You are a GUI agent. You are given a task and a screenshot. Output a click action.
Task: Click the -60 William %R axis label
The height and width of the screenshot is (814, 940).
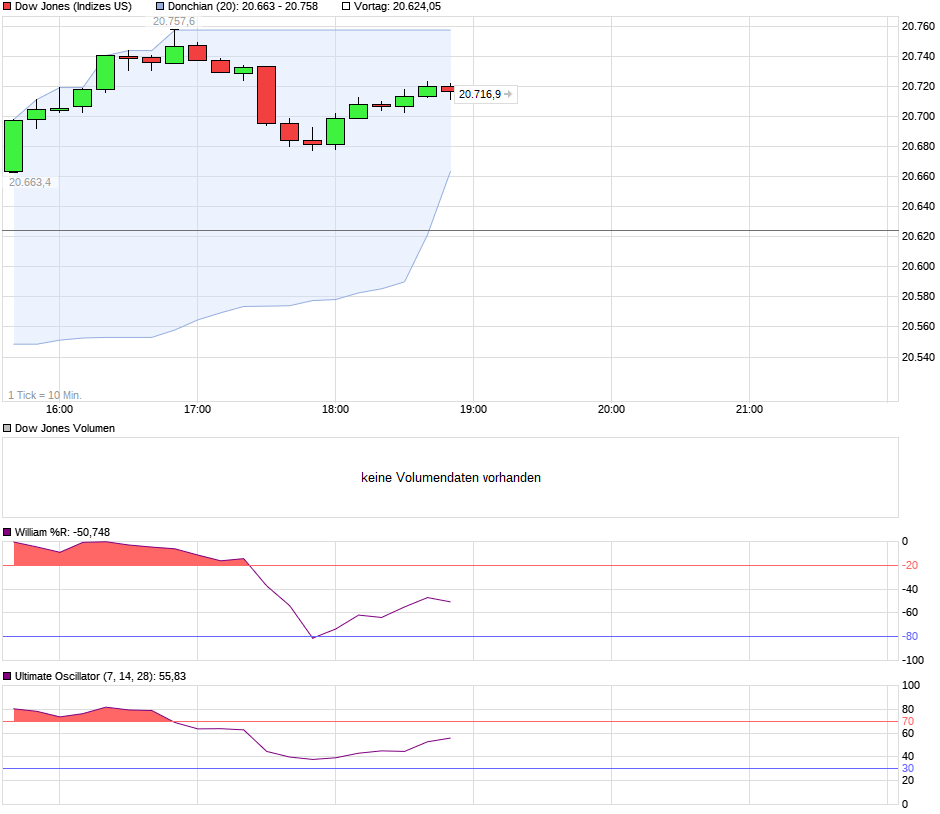(911, 613)
